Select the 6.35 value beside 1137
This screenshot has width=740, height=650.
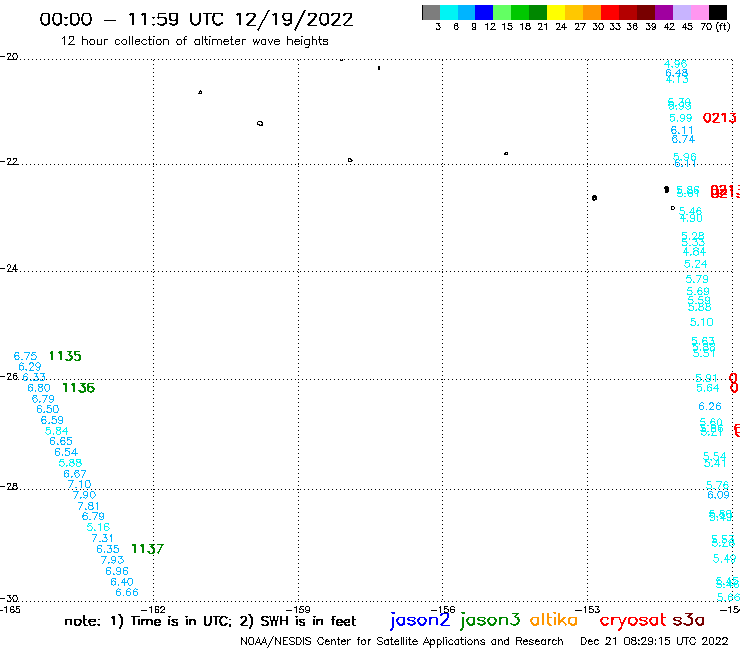coord(108,549)
